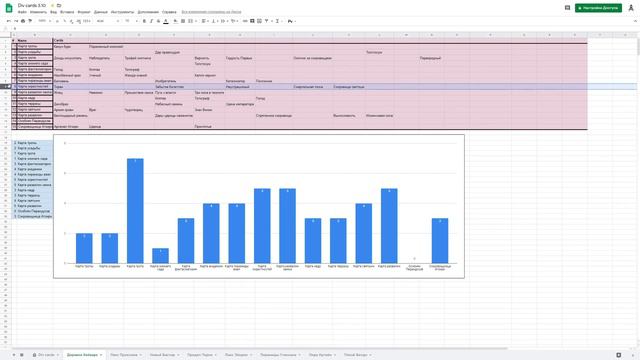
Task: Switch to the locked Div cards sheet tab
Action: pyautogui.click(x=46, y=355)
